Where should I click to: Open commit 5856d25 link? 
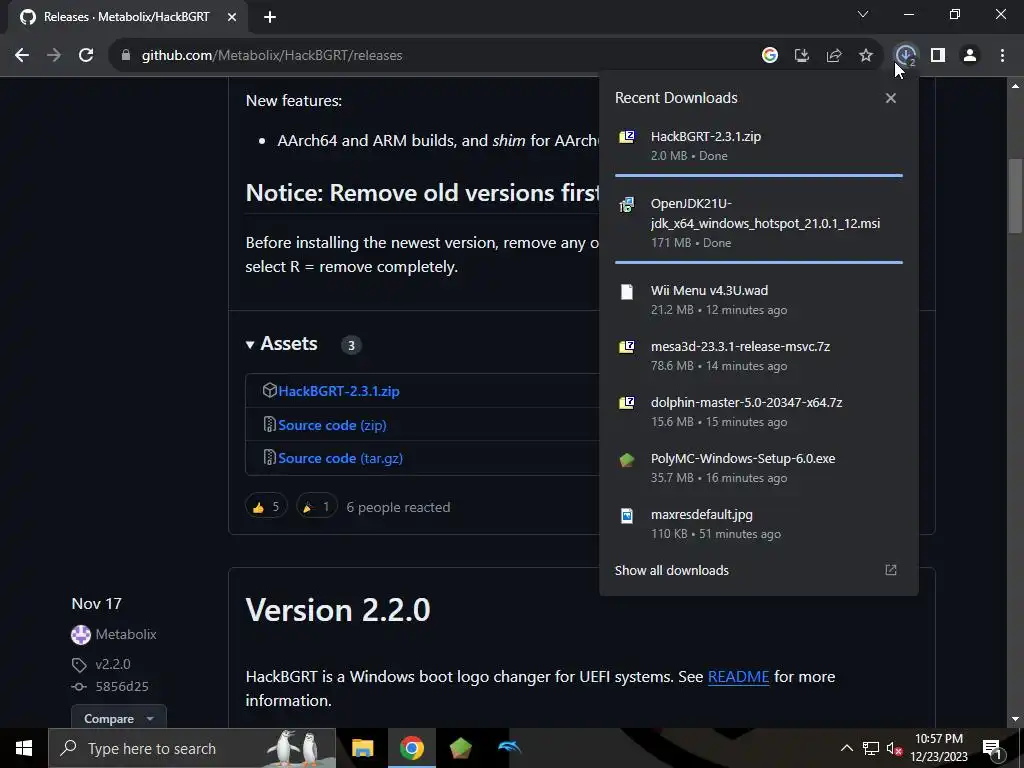click(121, 686)
